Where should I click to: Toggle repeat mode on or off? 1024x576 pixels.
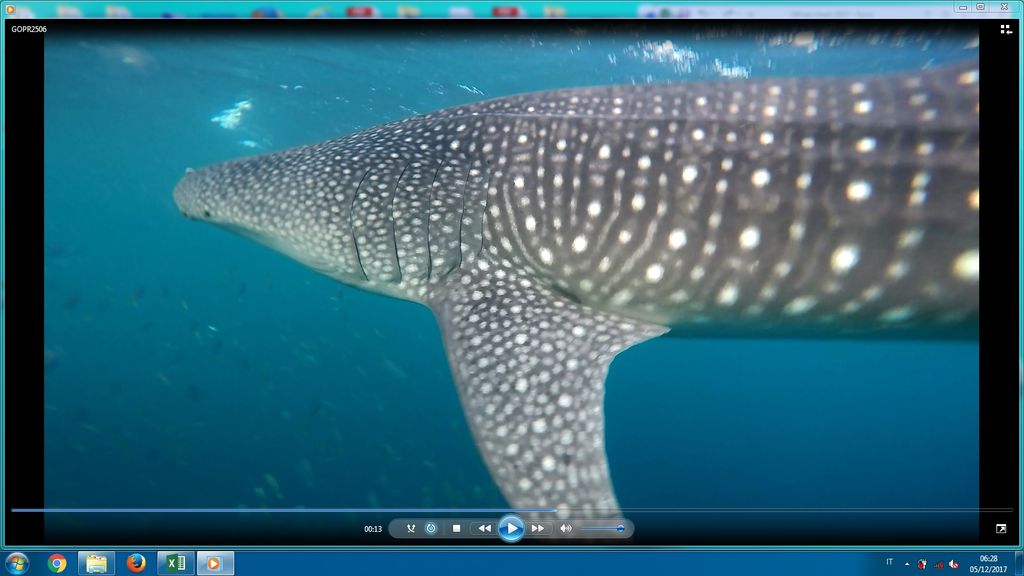click(x=431, y=528)
